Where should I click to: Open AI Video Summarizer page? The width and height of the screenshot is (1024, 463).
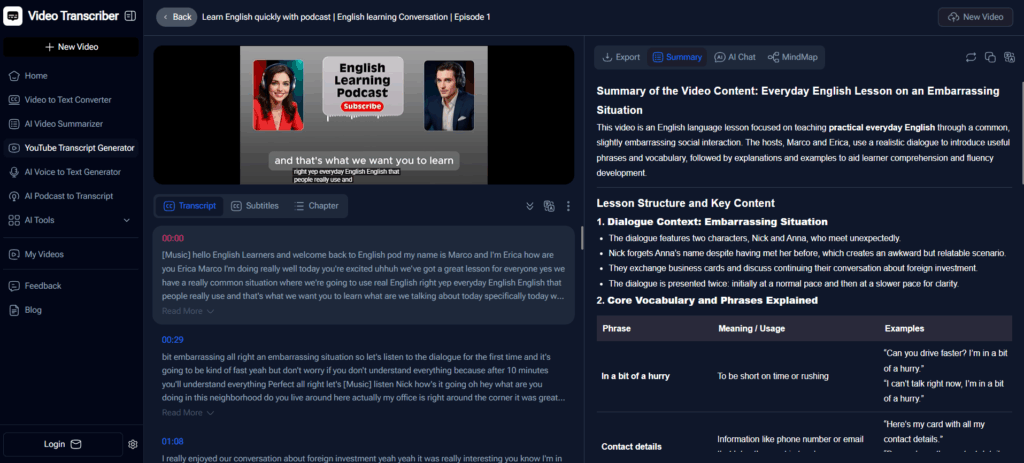(71, 123)
